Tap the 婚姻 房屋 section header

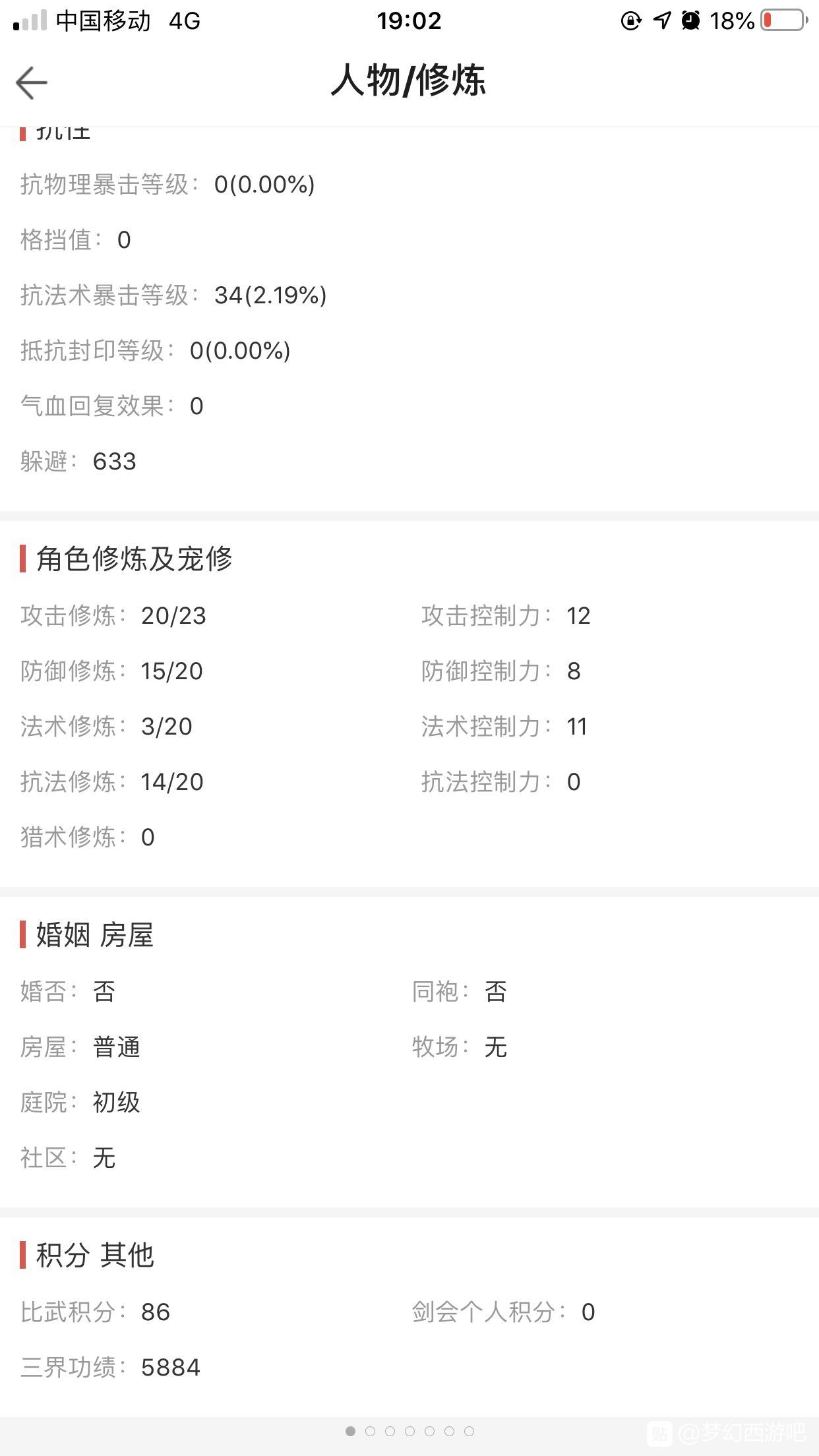(94, 934)
